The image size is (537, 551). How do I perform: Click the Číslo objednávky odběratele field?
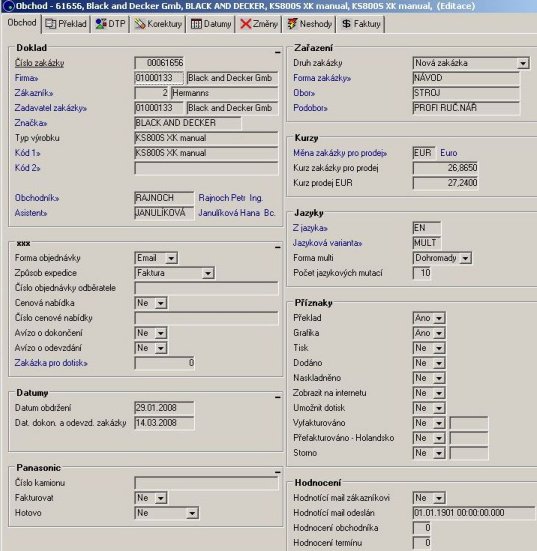(x=206, y=288)
